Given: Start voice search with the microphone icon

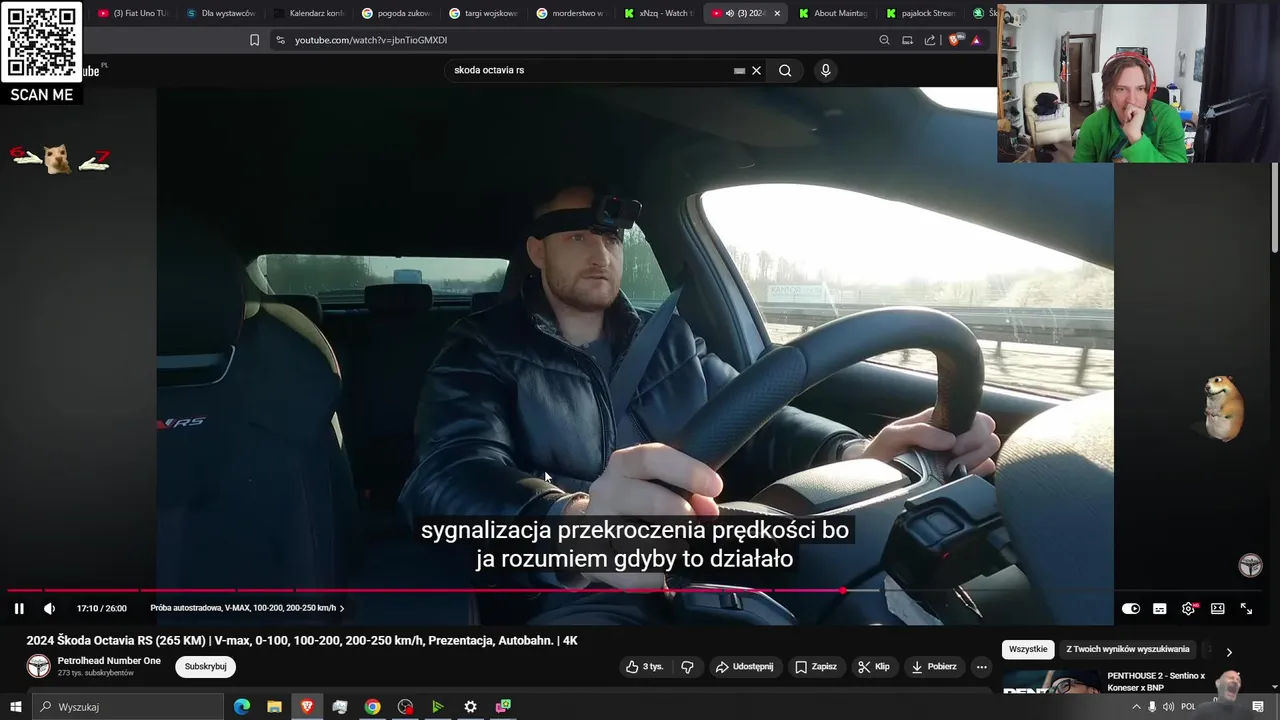Looking at the screenshot, I should click(825, 70).
